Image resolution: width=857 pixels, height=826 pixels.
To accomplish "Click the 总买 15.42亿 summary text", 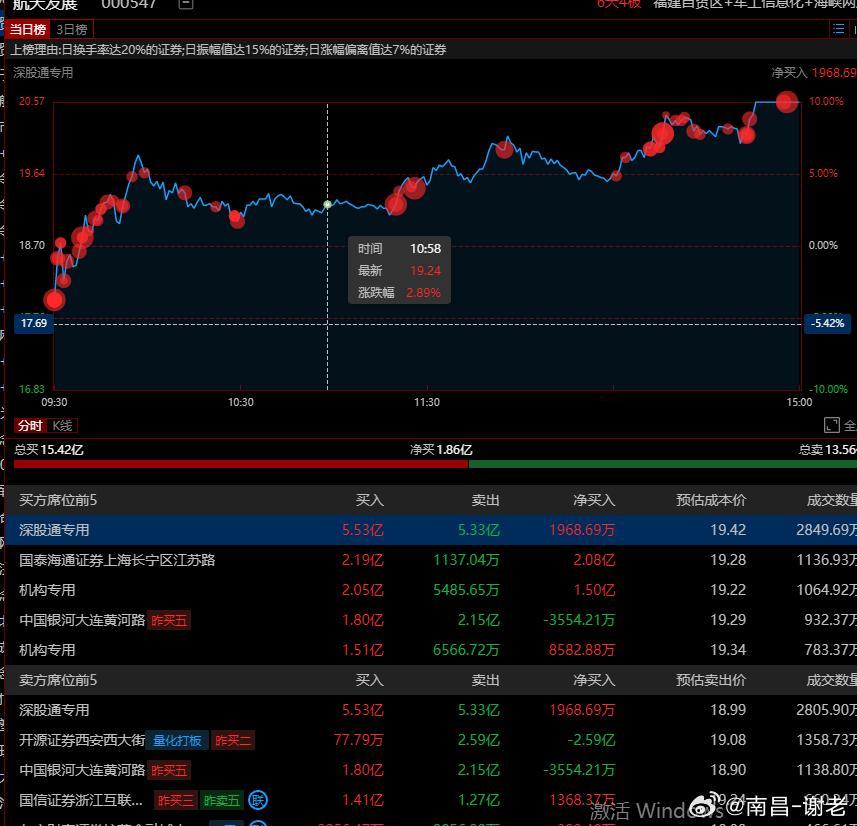I will point(49,450).
